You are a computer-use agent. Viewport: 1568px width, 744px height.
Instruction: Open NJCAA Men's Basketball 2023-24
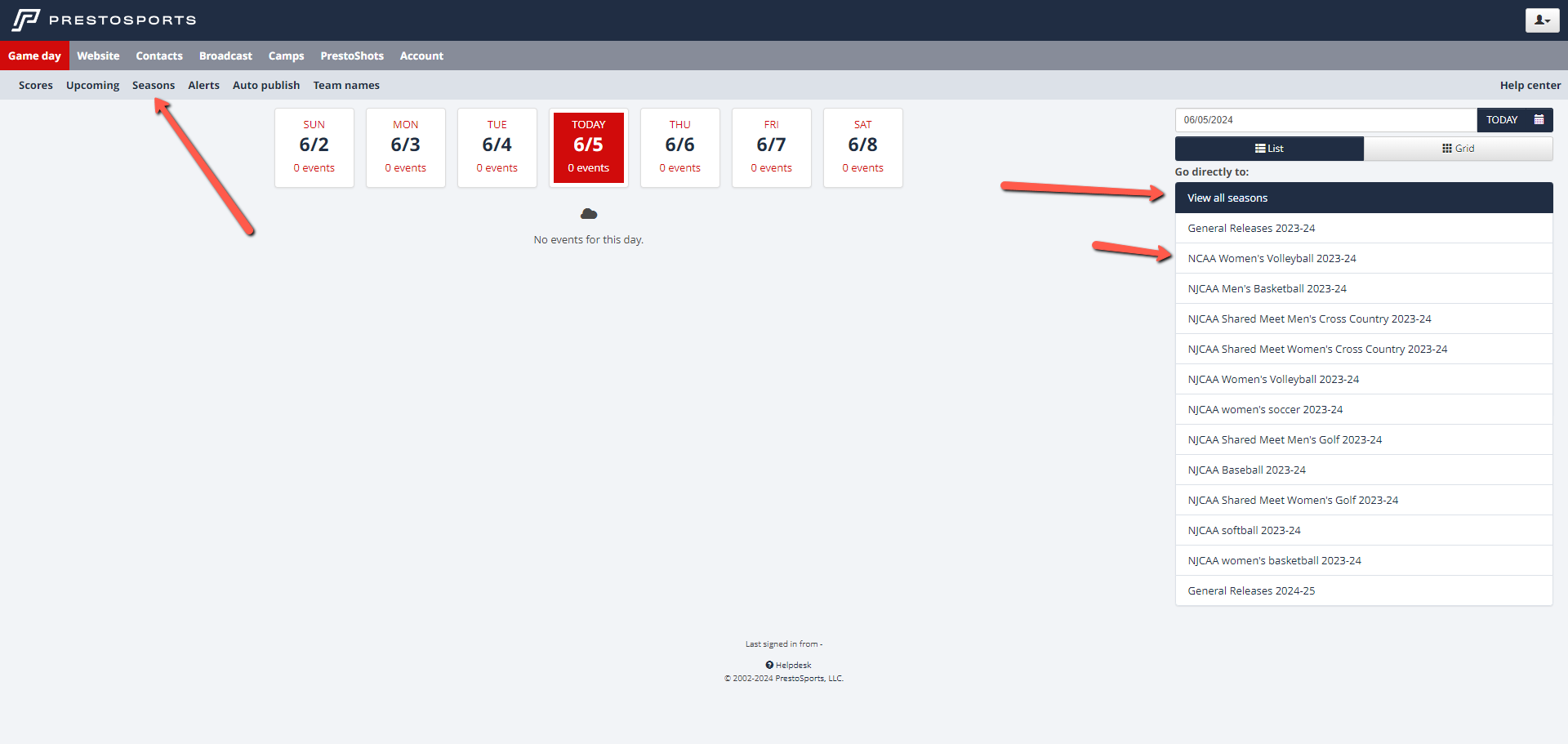click(1364, 288)
